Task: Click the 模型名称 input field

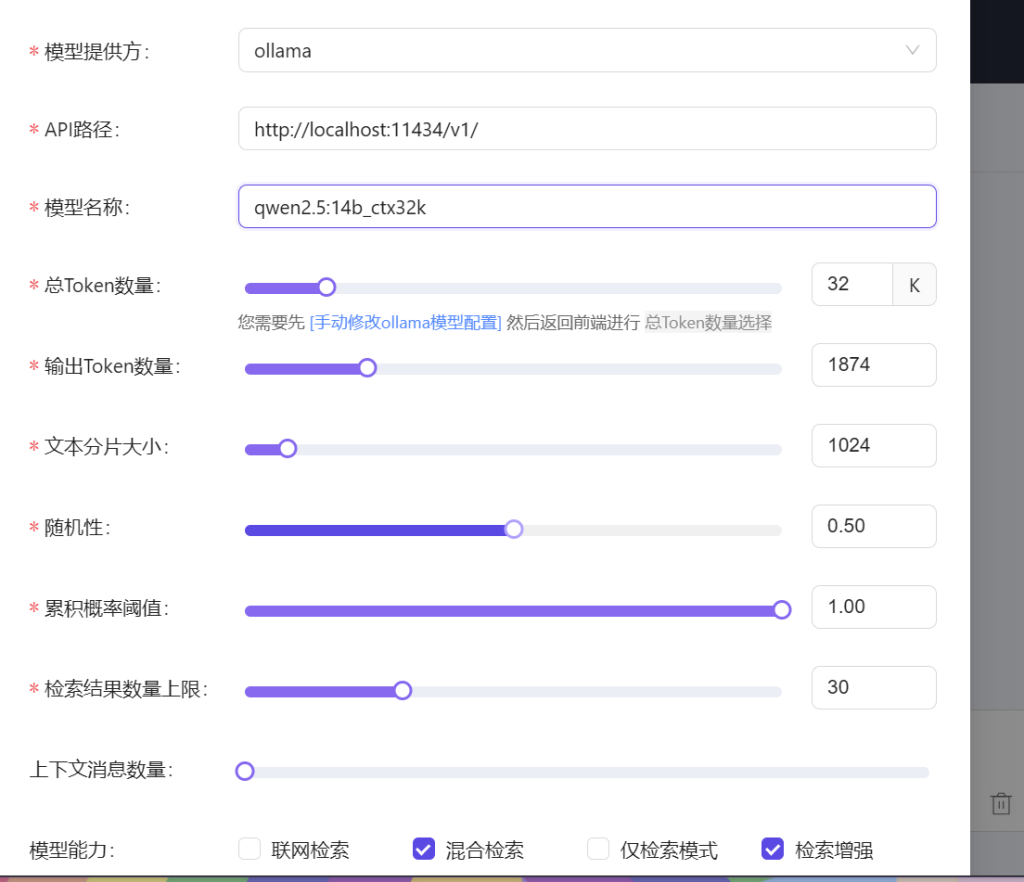Action: pyautogui.click(x=587, y=206)
